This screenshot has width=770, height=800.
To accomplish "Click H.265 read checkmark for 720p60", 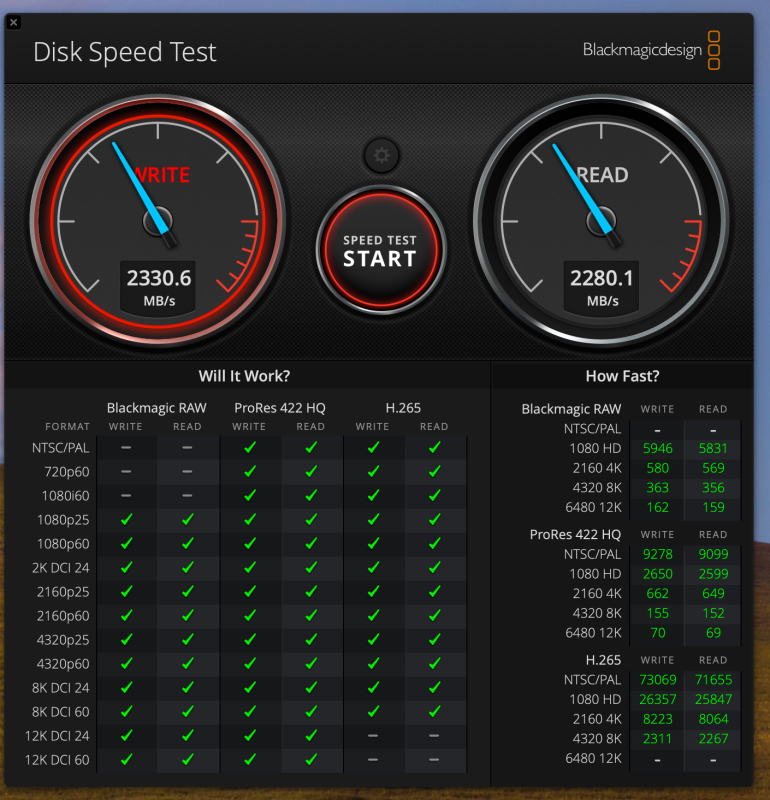I will (x=434, y=471).
